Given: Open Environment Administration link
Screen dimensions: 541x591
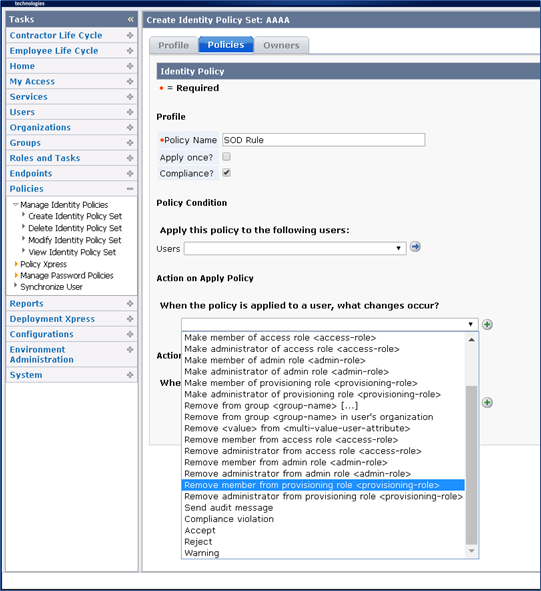Looking at the screenshot, I should (x=41, y=355).
